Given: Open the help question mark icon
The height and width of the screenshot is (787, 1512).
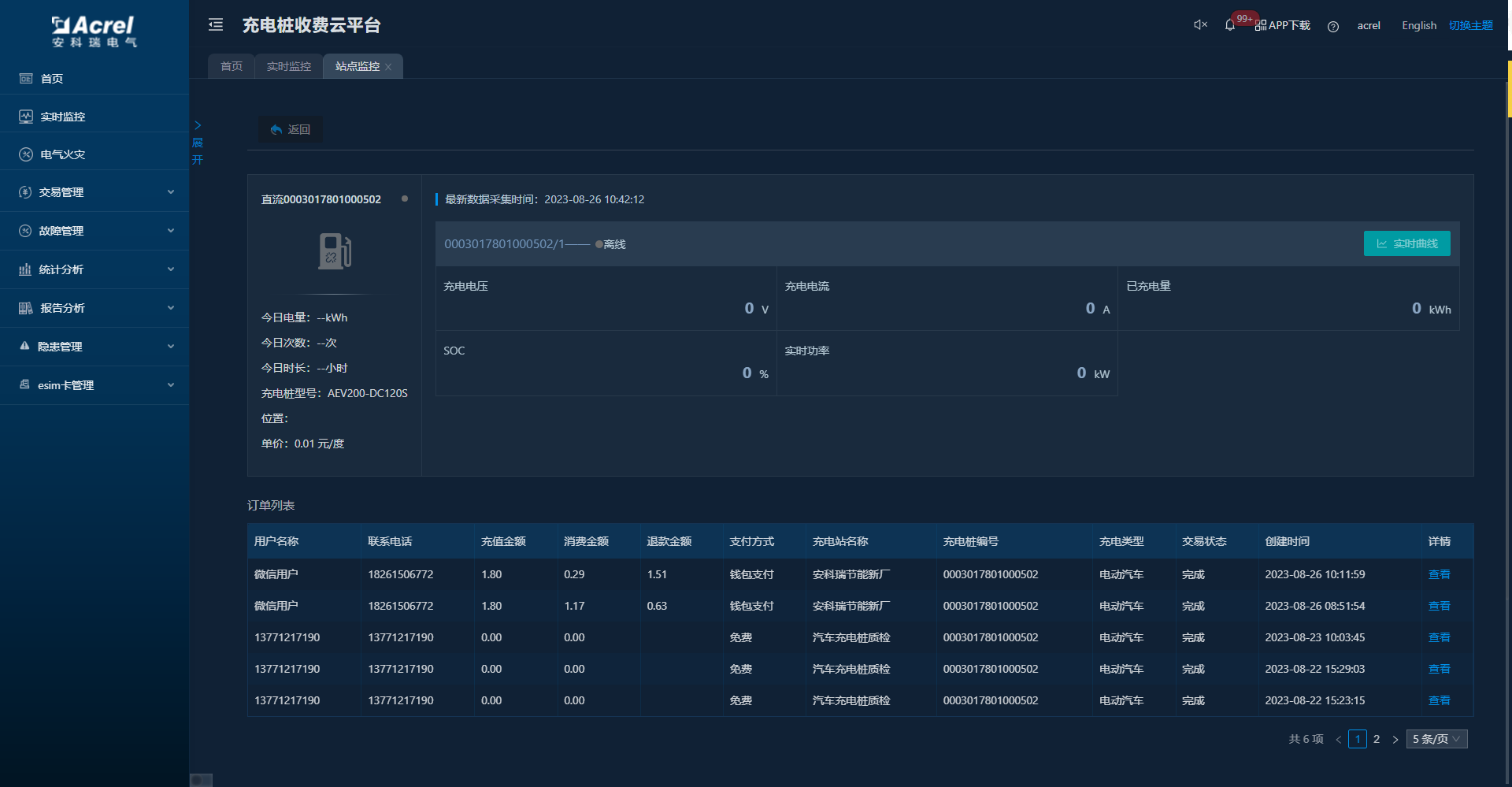Looking at the screenshot, I should point(1333,27).
